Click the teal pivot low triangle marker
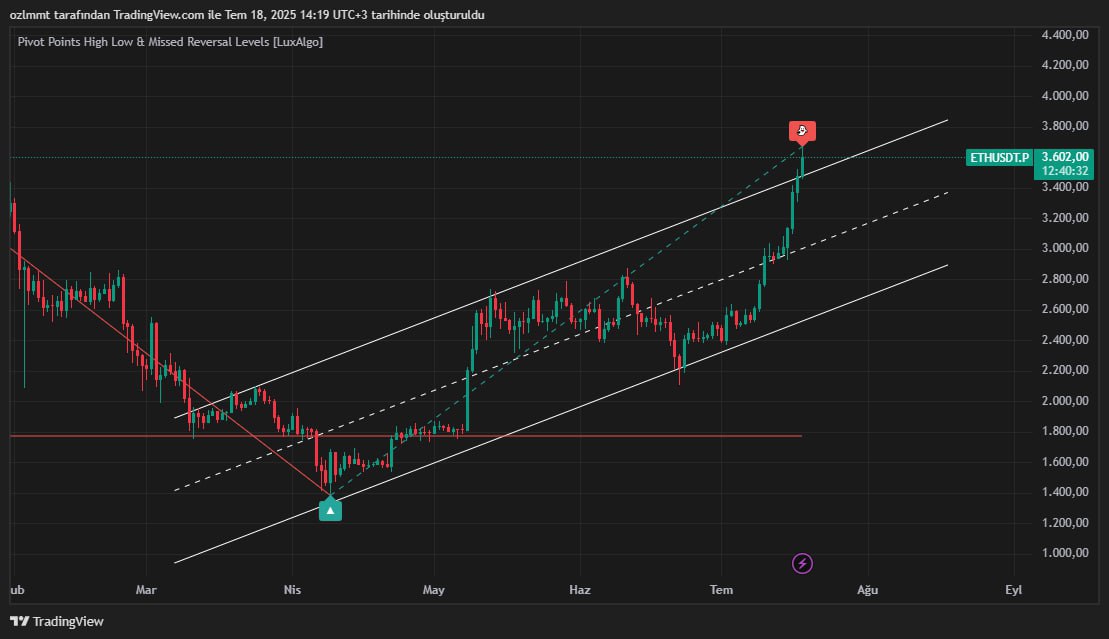This screenshot has width=1109, height=639. click(330, 510)
